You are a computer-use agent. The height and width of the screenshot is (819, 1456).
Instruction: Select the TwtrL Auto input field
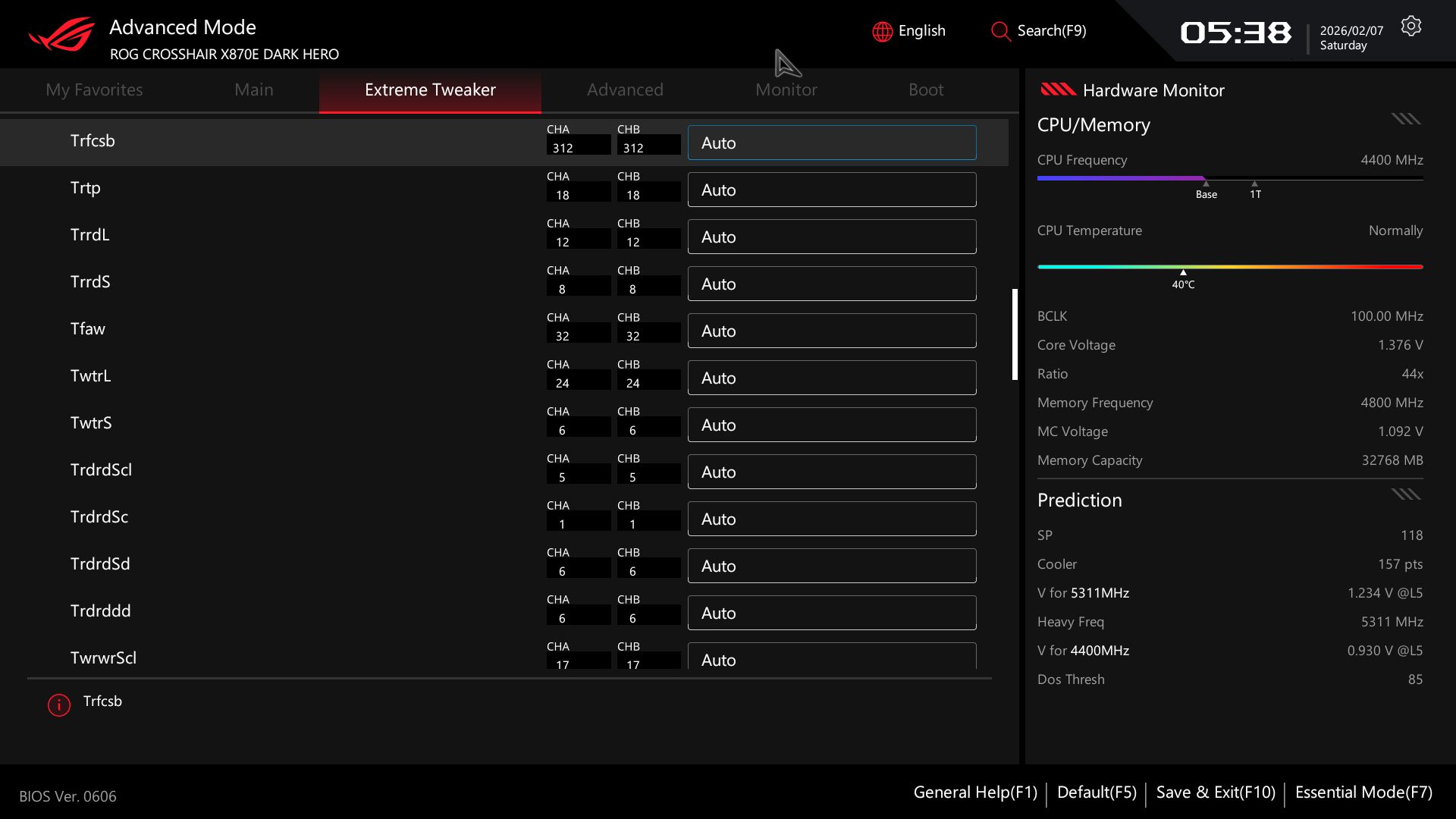coord(831,378)
